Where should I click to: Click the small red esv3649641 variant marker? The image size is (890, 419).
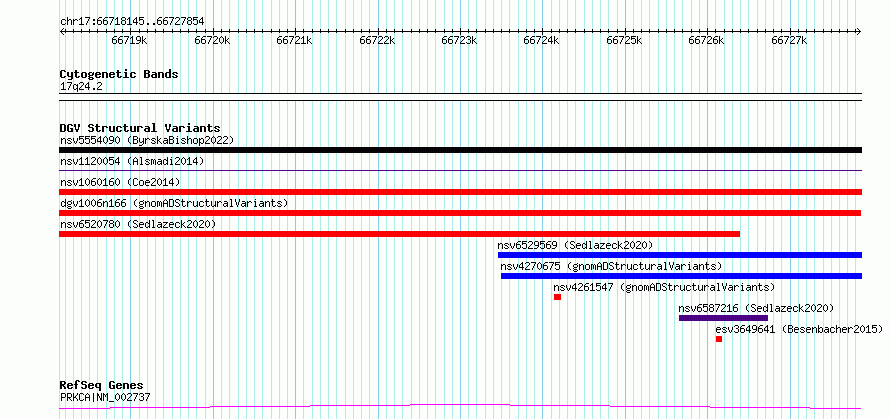point(719,339)
